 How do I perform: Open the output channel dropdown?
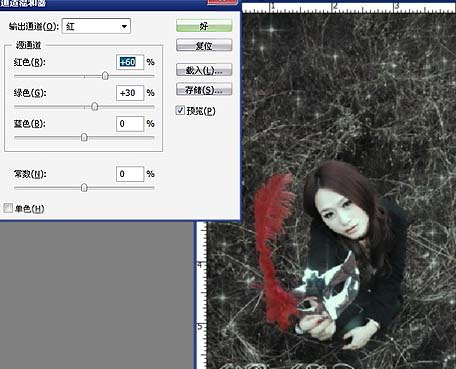[x=96, y=26]
